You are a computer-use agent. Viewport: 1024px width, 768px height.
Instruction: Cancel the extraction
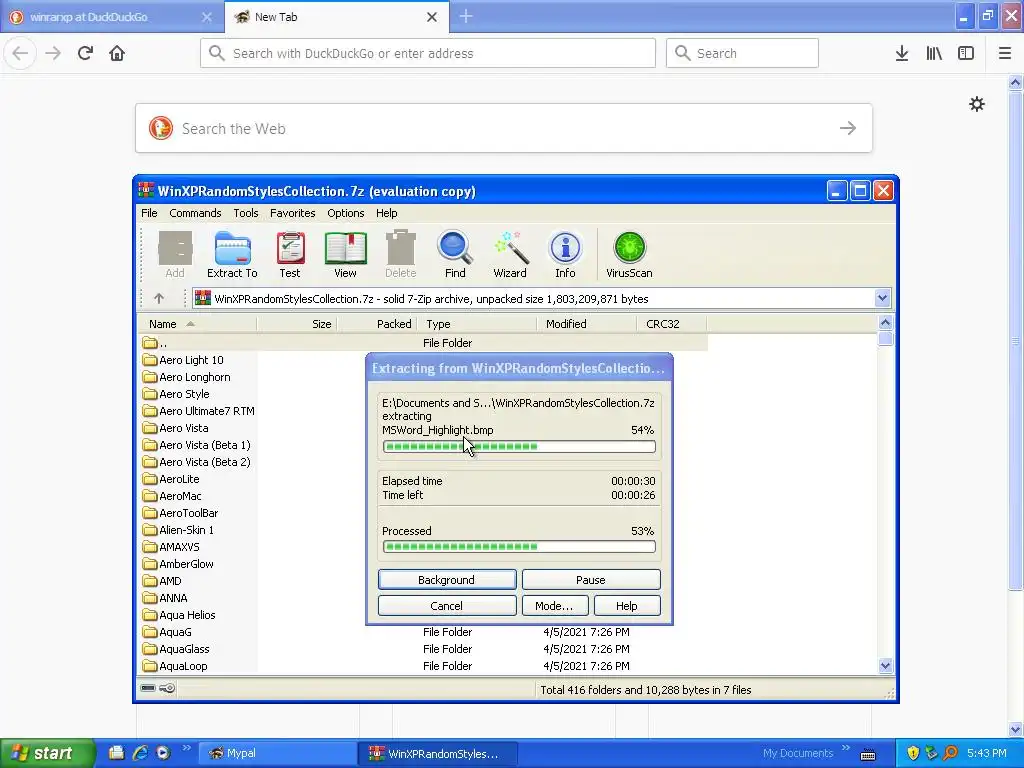pos(447,605)
